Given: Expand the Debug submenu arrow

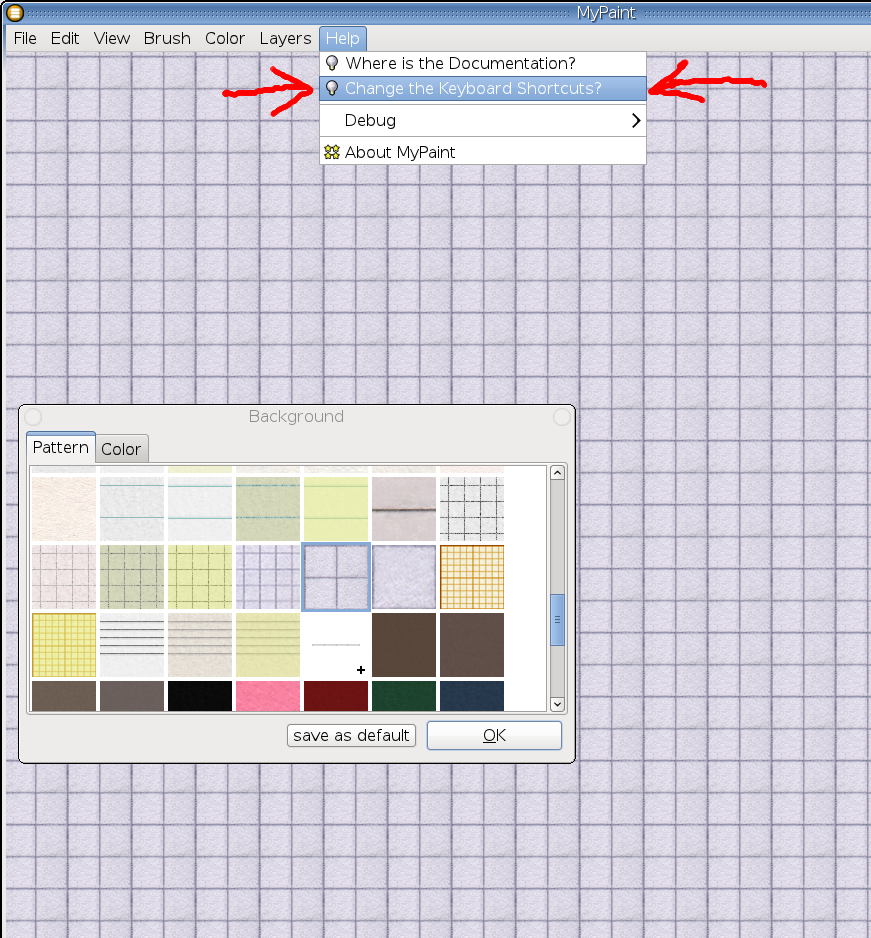Looking at the screenshot, I should click(635, 121).
